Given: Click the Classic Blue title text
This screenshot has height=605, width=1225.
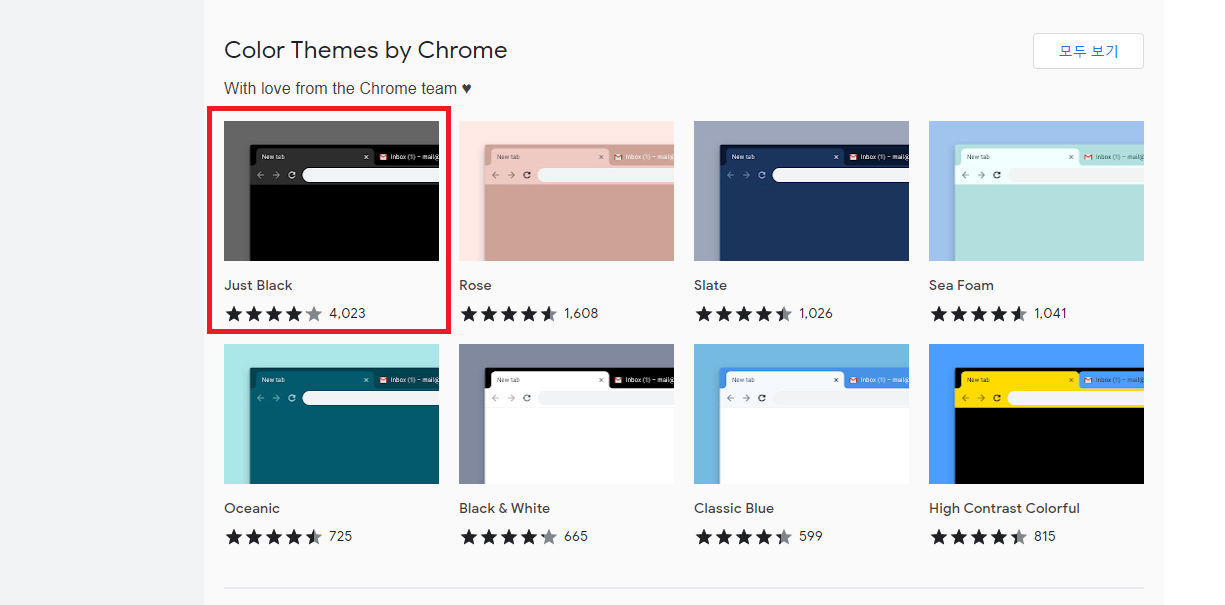Looking at the screenshot, I should click(734, 508).
